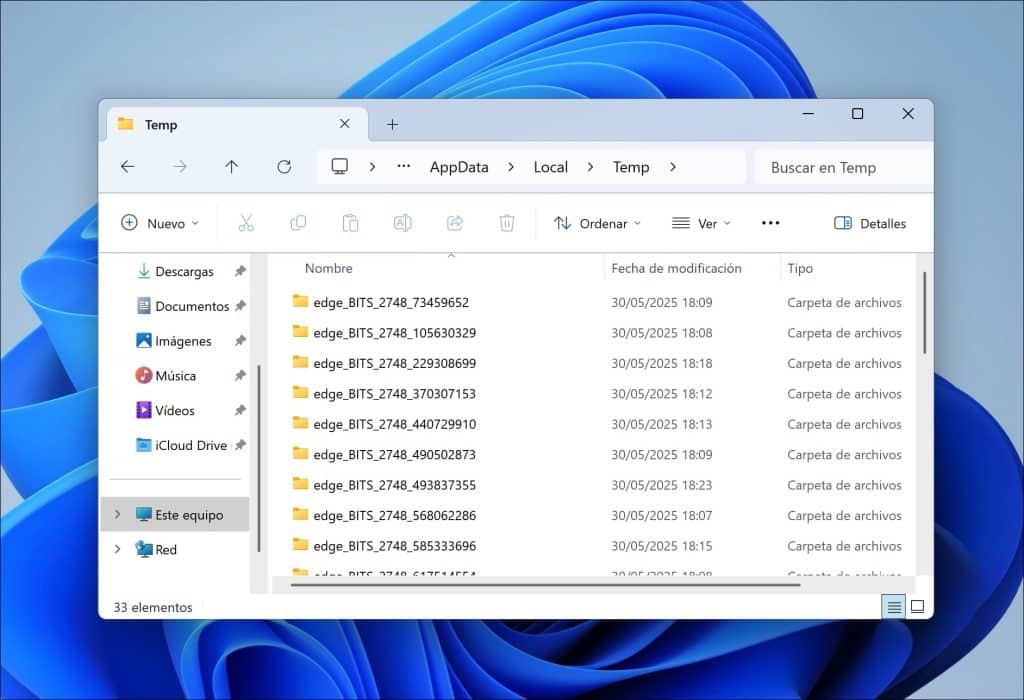1024x700 pixels.
Task: Click the Cut scissors icon
Action: click(246, 223)
